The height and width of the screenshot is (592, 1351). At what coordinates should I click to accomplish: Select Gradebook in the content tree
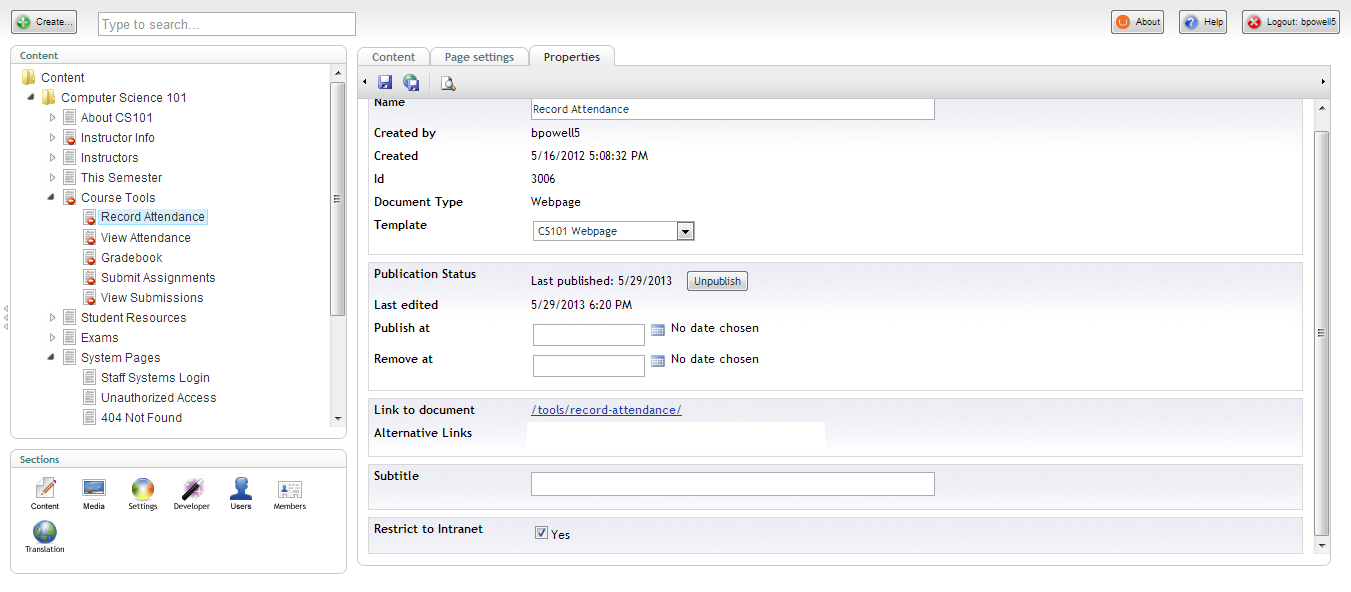tap(131, 258)
